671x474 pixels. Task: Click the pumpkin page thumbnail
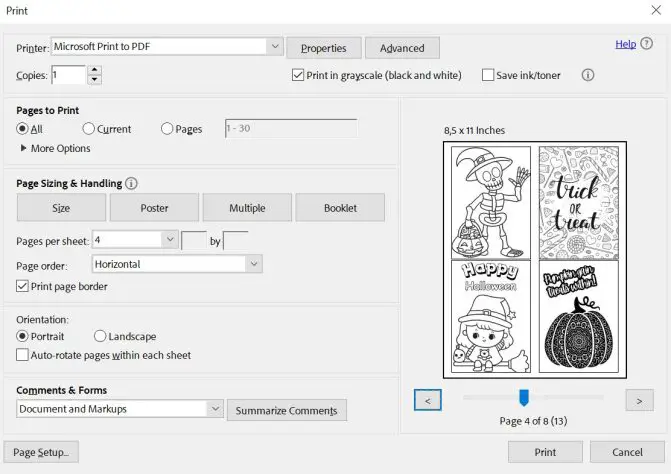tap(579, 317)
